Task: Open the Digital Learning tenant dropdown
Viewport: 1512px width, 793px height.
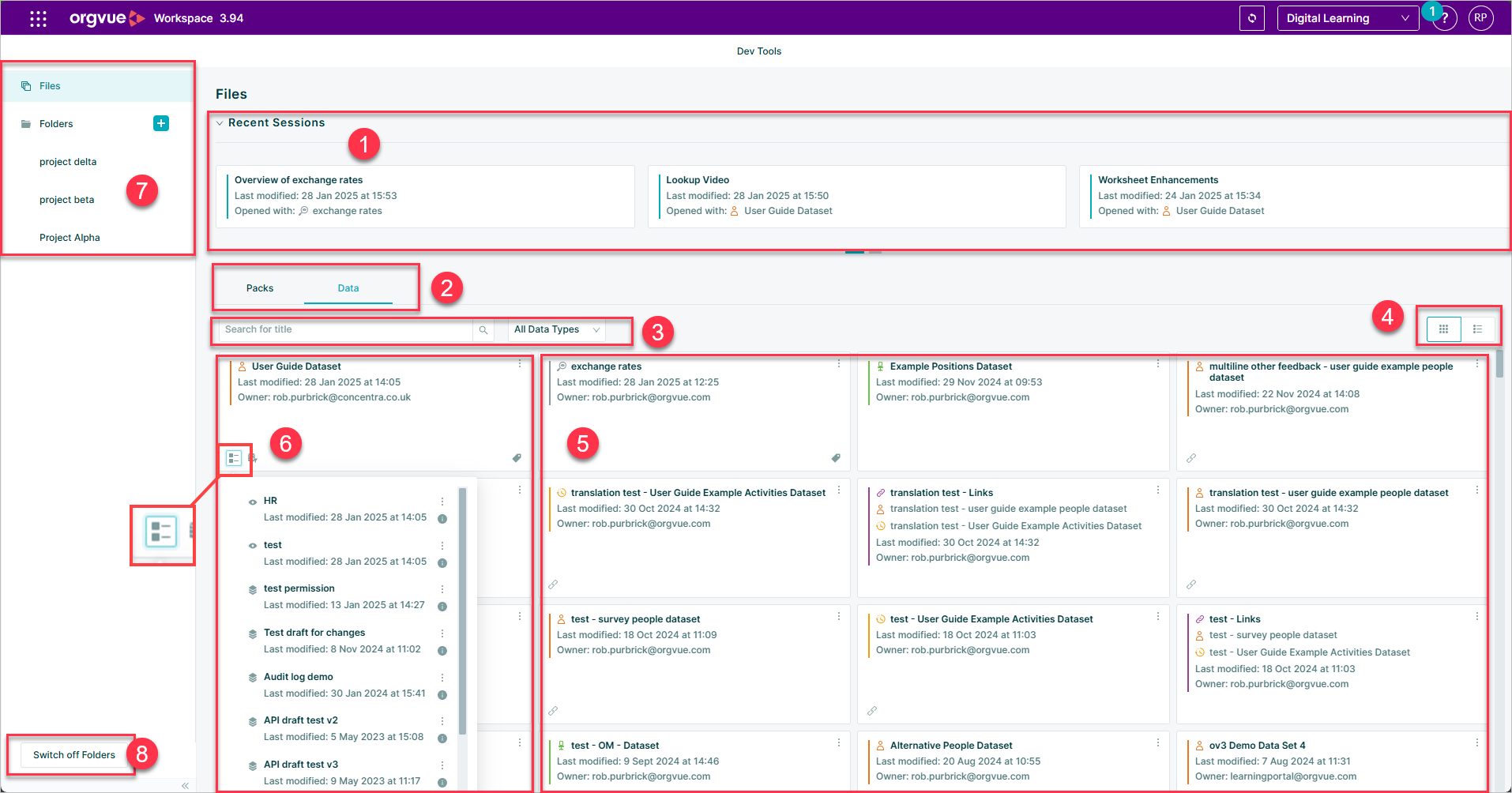Action: point(1348,18)
